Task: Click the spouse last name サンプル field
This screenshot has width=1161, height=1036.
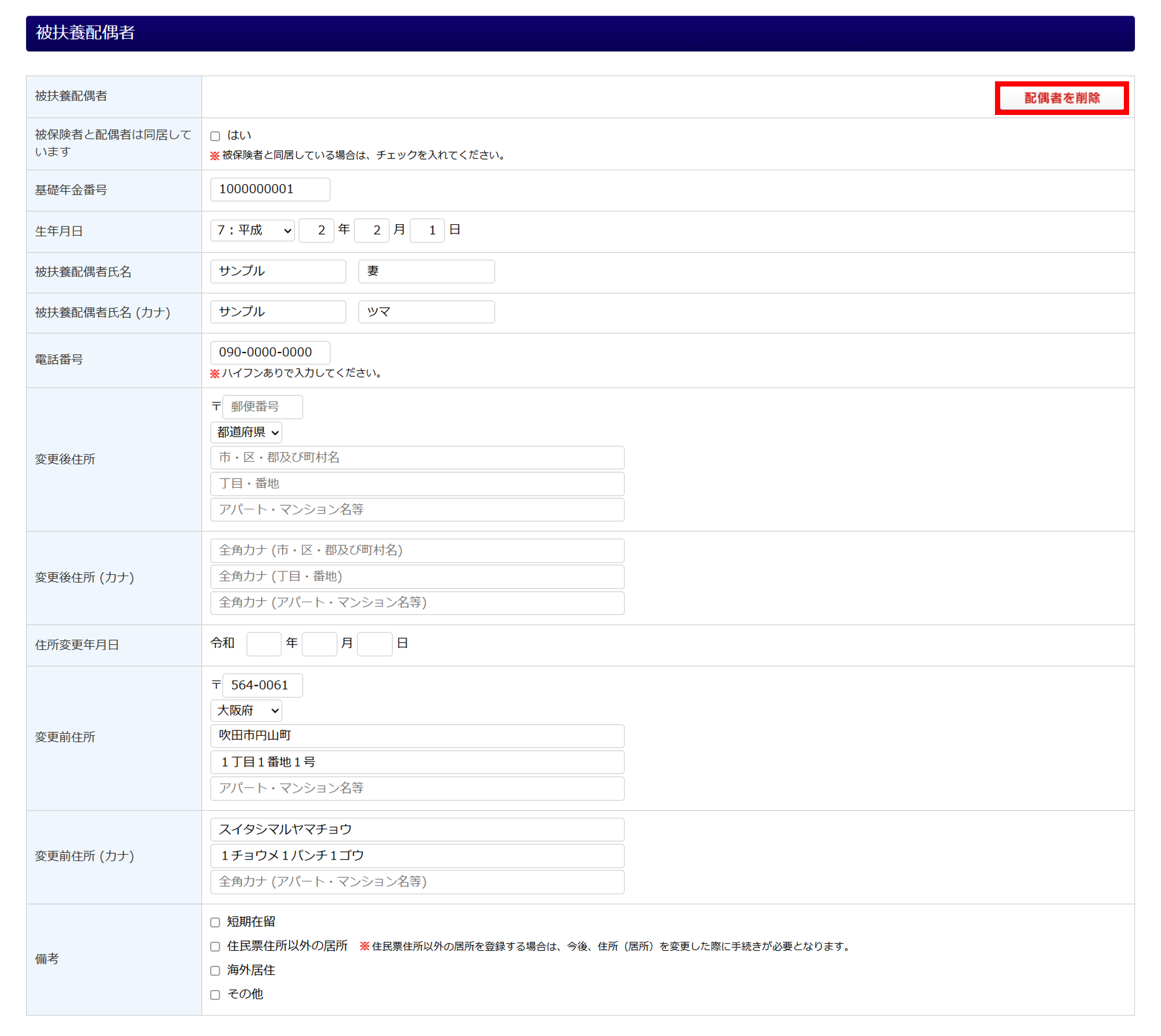Action: coord(278,271)
